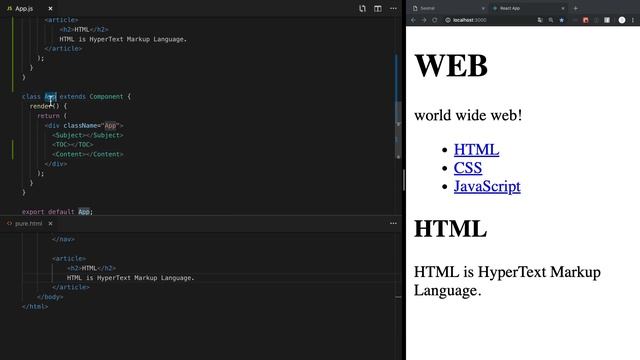Bookmark this page with star icon

pyautogui.click(x=562, y=20)
